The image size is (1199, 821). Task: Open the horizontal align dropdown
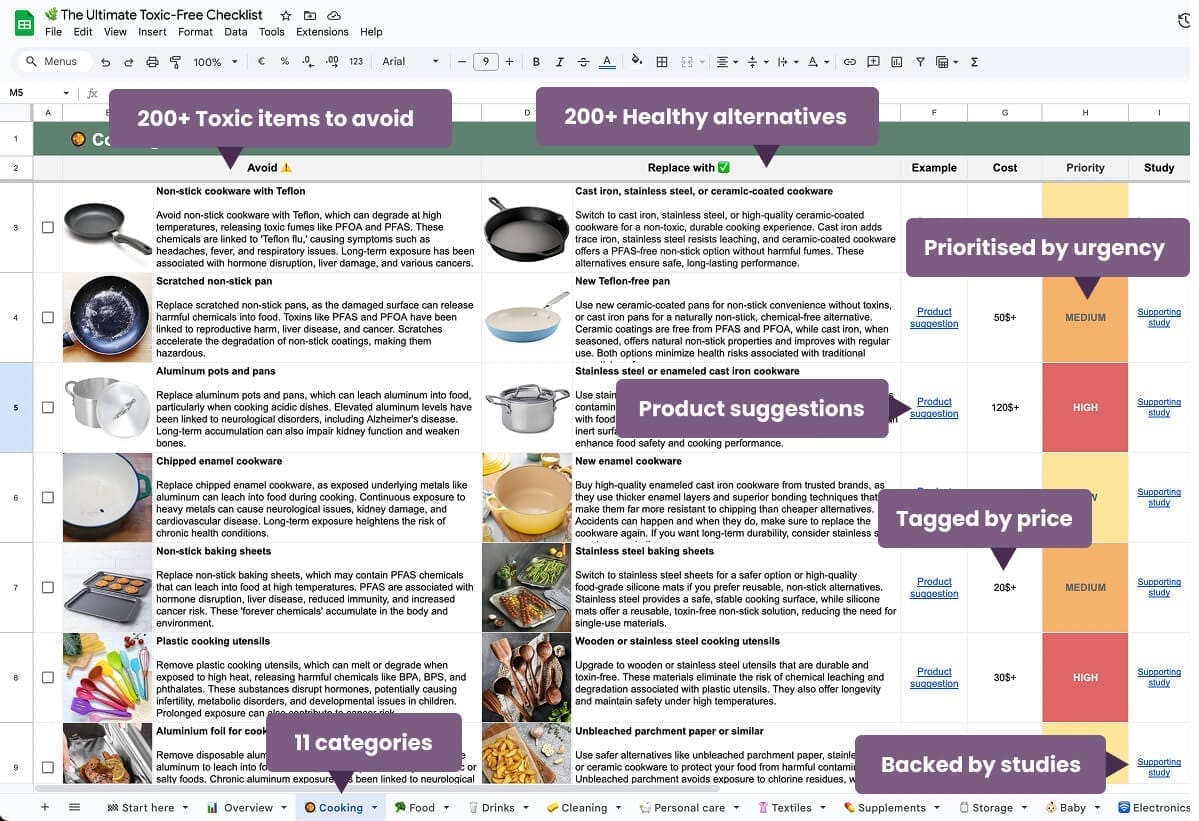(727, 62)
